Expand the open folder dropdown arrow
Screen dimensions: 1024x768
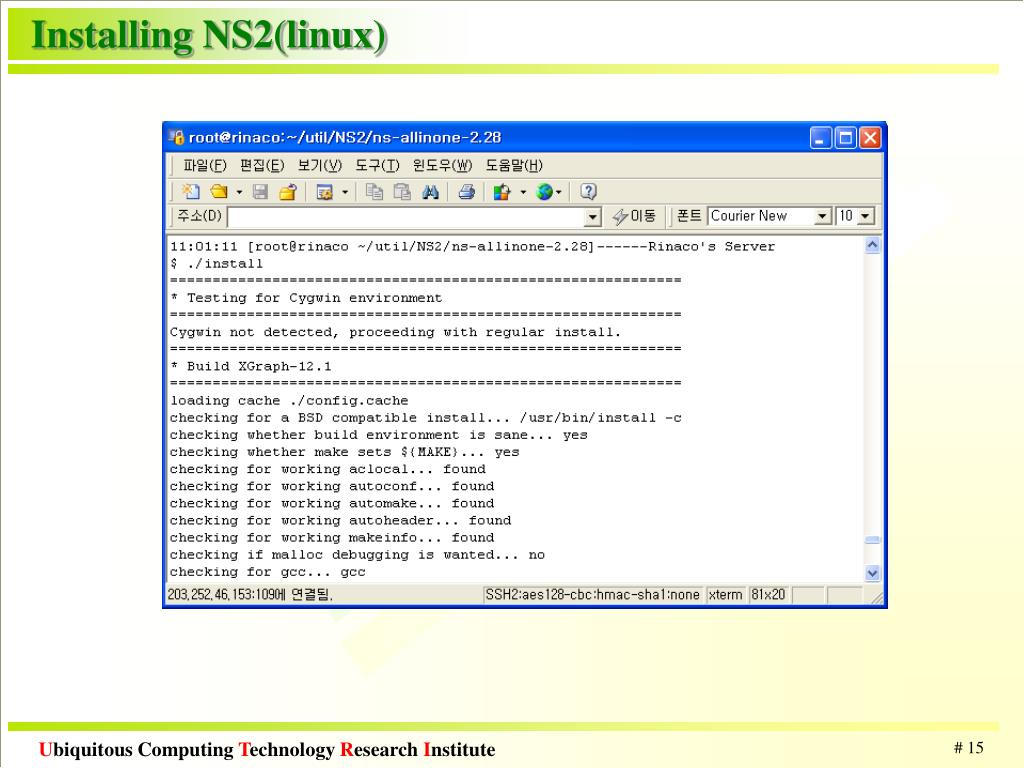pyautogui.click(x=239, y=192)
